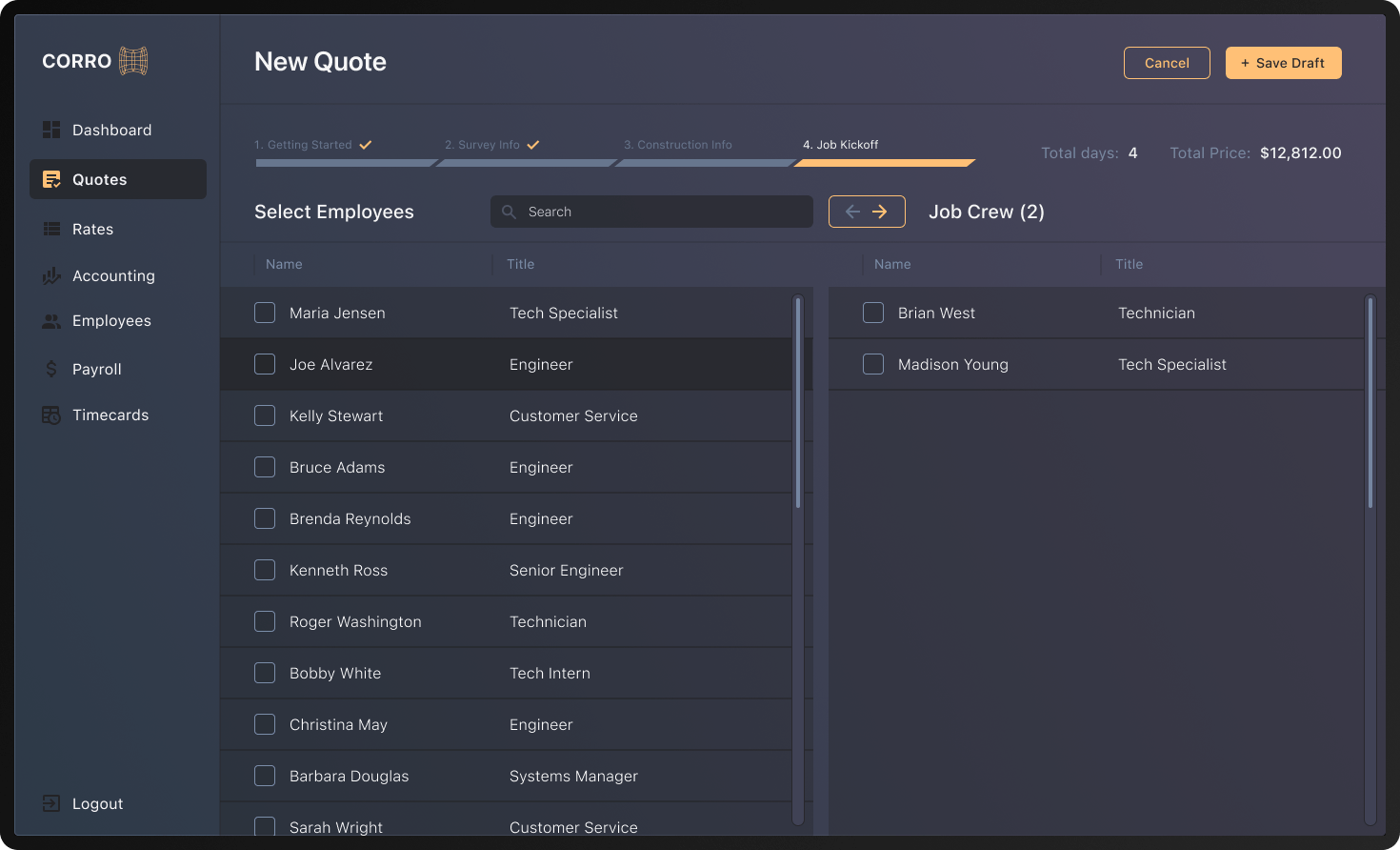Click the Dashboard grid icon

[x=51, y=130]
